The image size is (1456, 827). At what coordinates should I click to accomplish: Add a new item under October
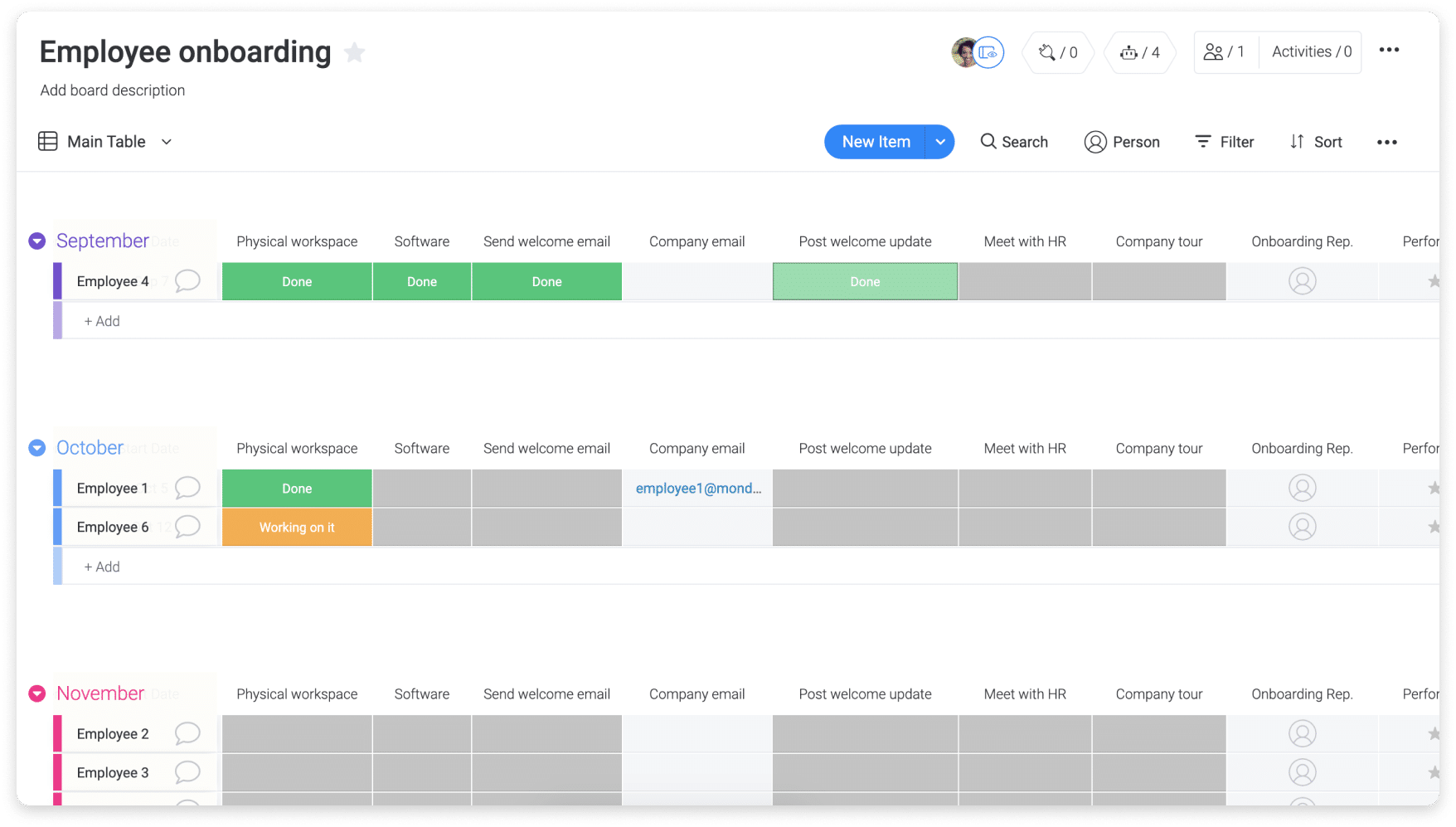[101, 566]
